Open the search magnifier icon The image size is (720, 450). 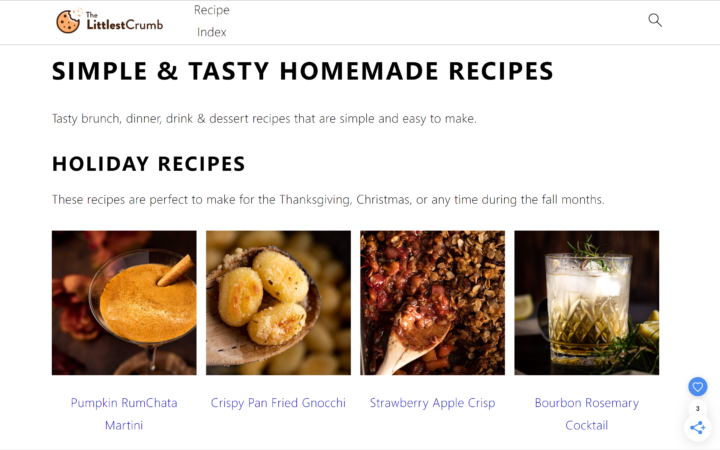(x=655, y=20)
